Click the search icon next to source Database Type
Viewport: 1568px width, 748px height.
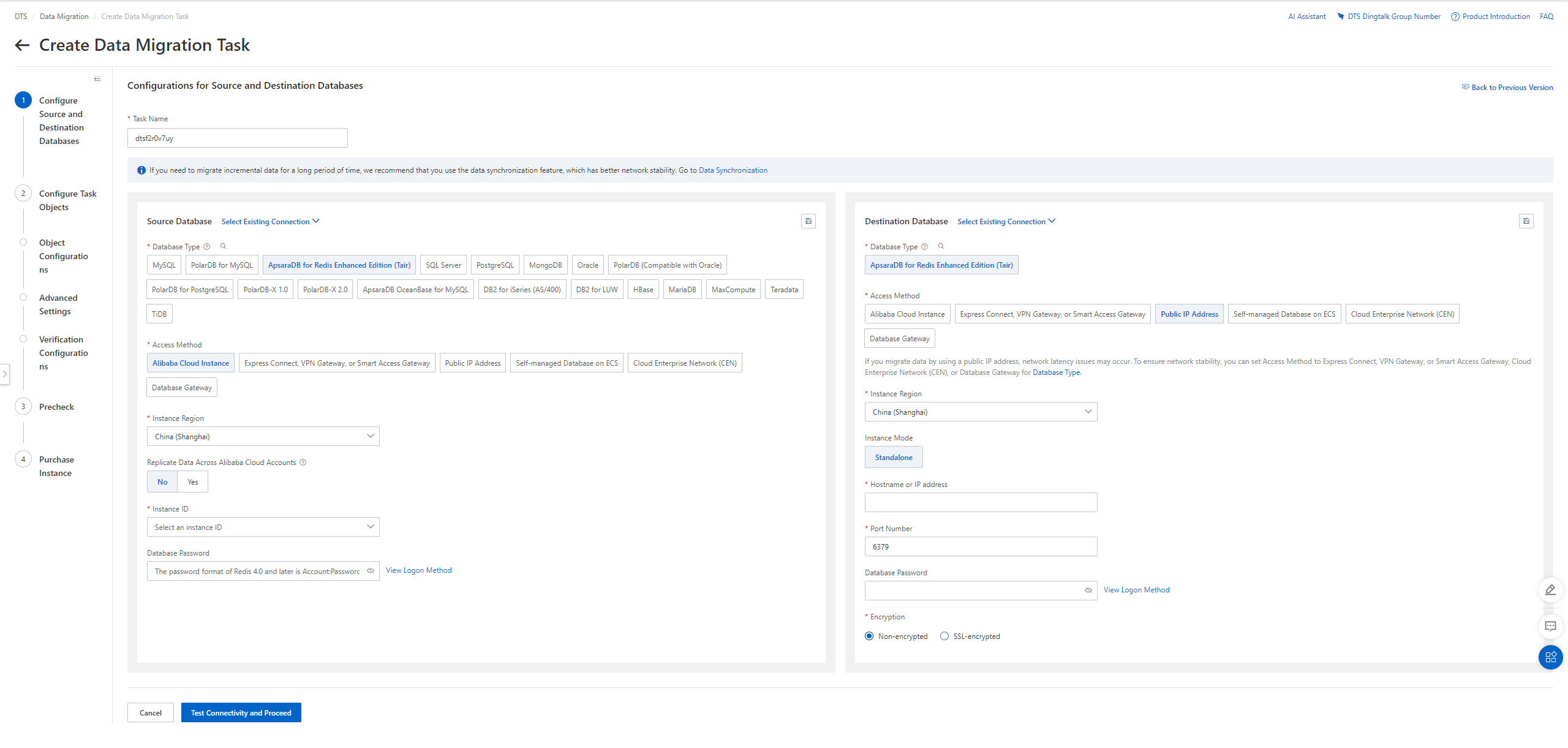point(224,246)
